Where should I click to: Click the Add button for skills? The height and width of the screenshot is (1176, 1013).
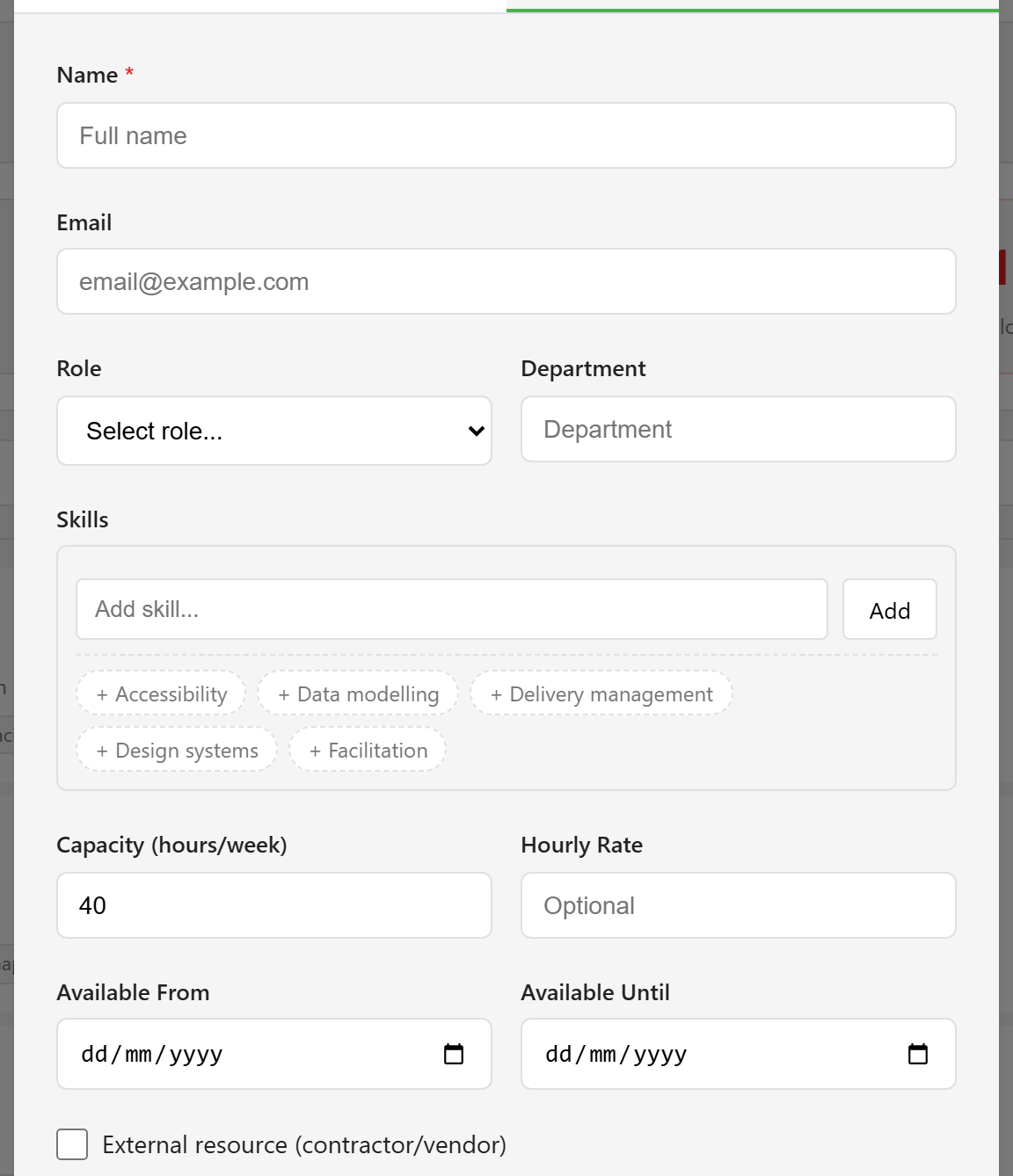[x=889, y=609]
